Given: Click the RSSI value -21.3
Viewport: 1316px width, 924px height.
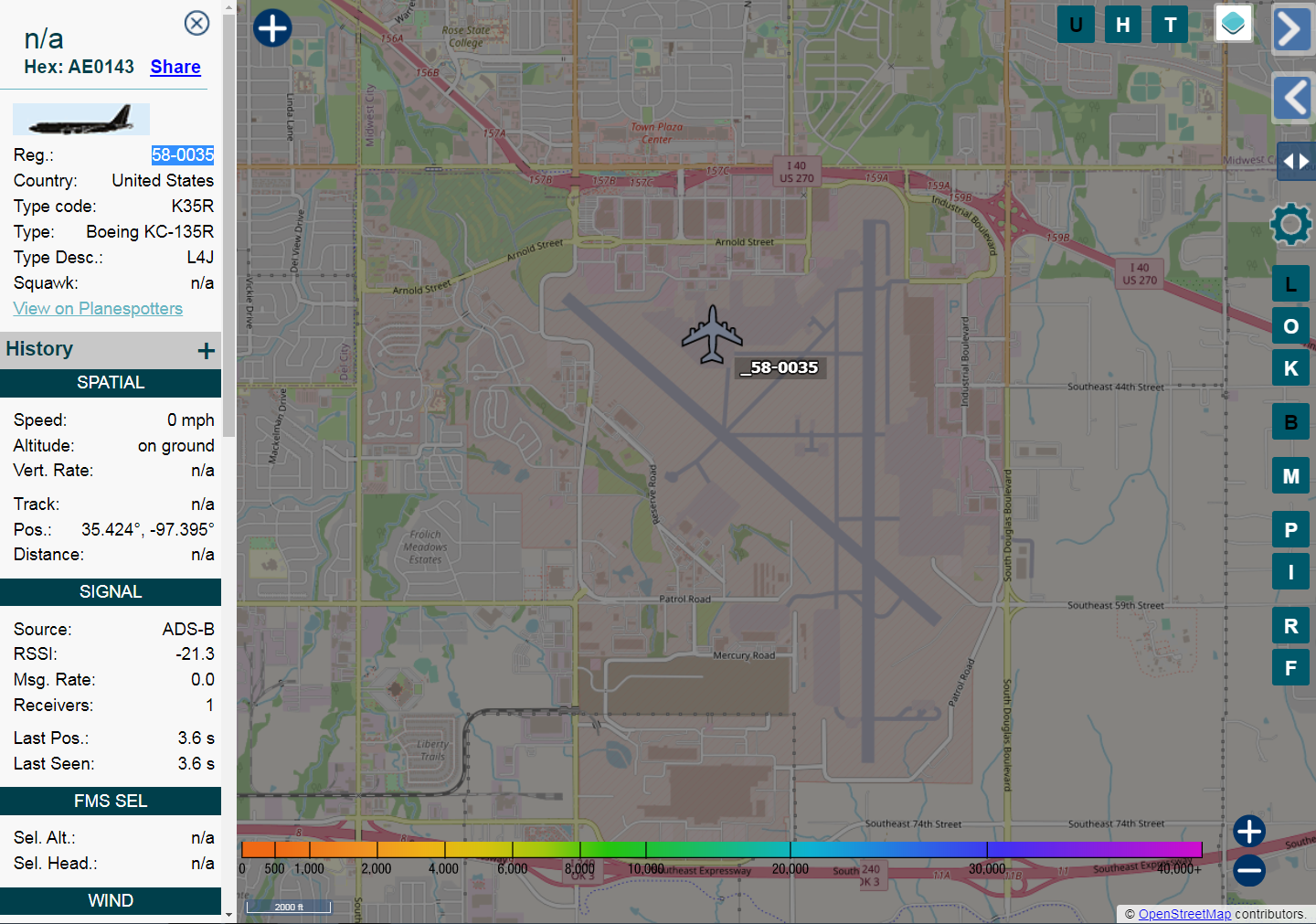Looking at the screenshot, I should [x=196, y=654].
